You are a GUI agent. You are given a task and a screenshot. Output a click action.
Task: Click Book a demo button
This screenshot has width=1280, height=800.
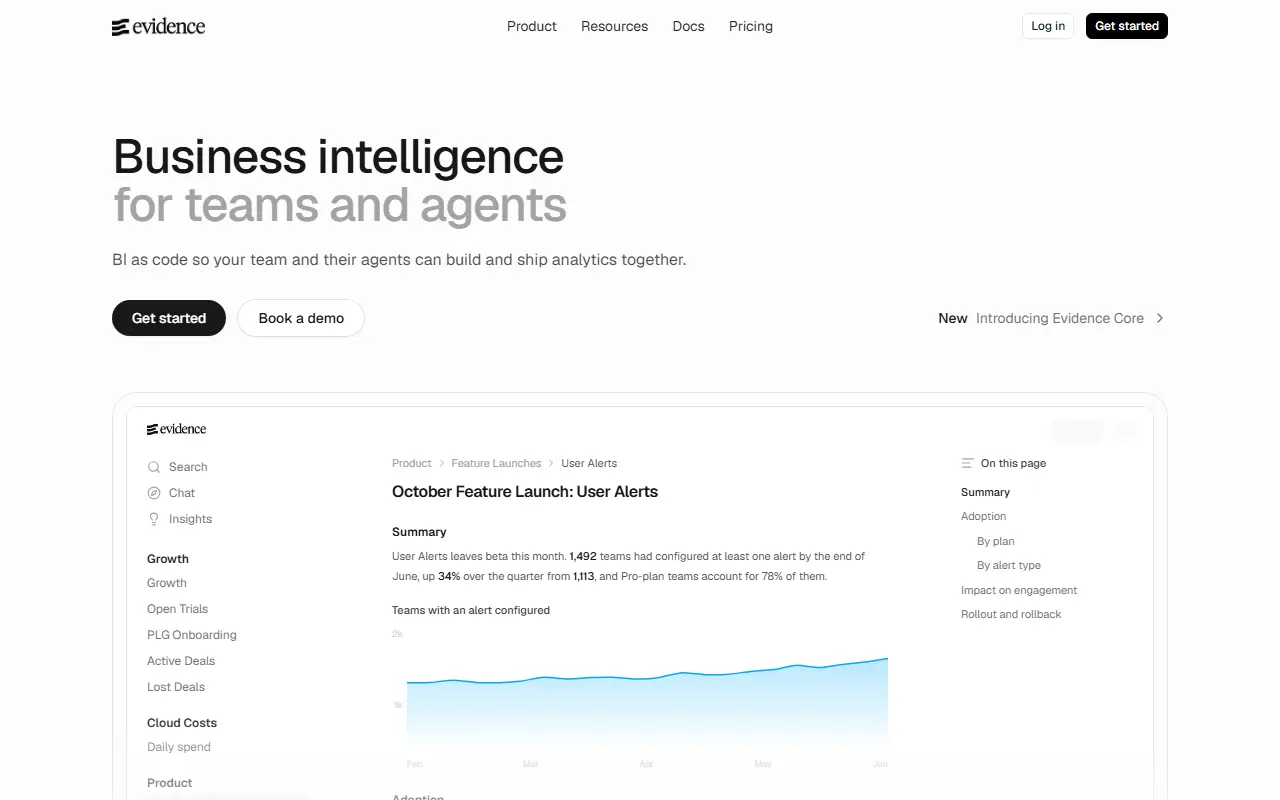click(x=301, y=318)
